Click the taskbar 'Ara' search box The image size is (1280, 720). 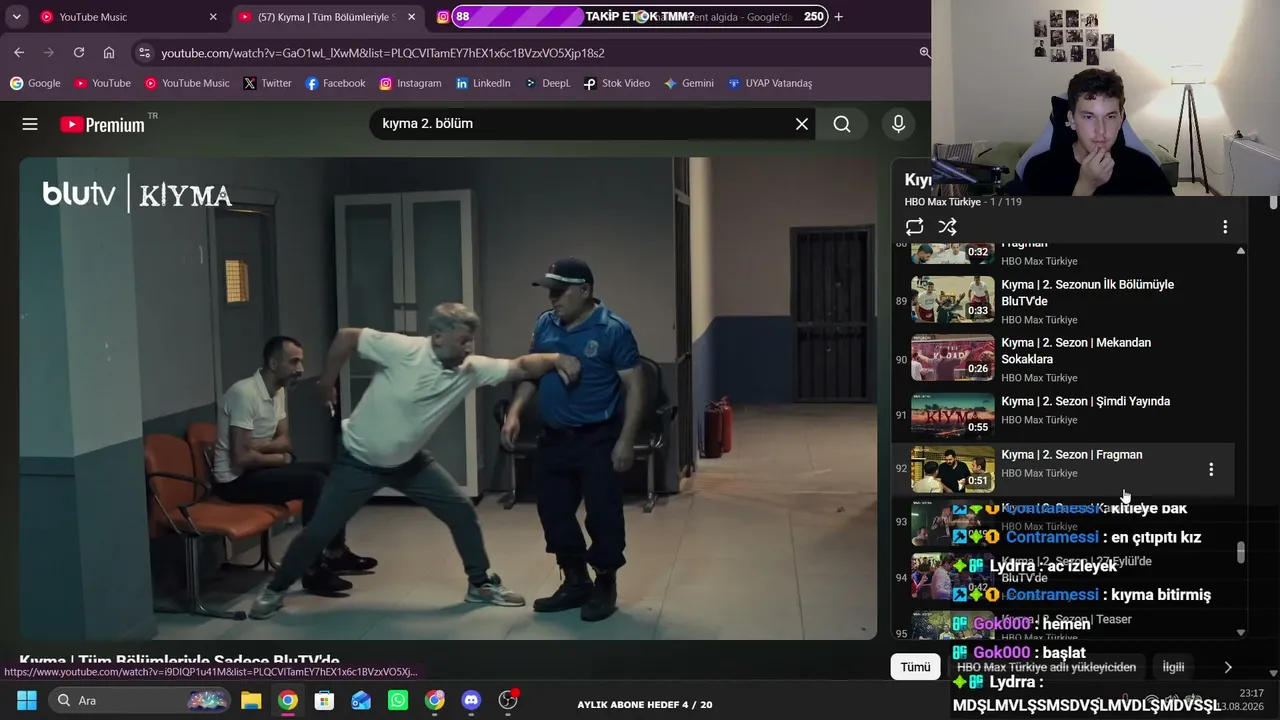pyautogui.click(x=141, y=700)
